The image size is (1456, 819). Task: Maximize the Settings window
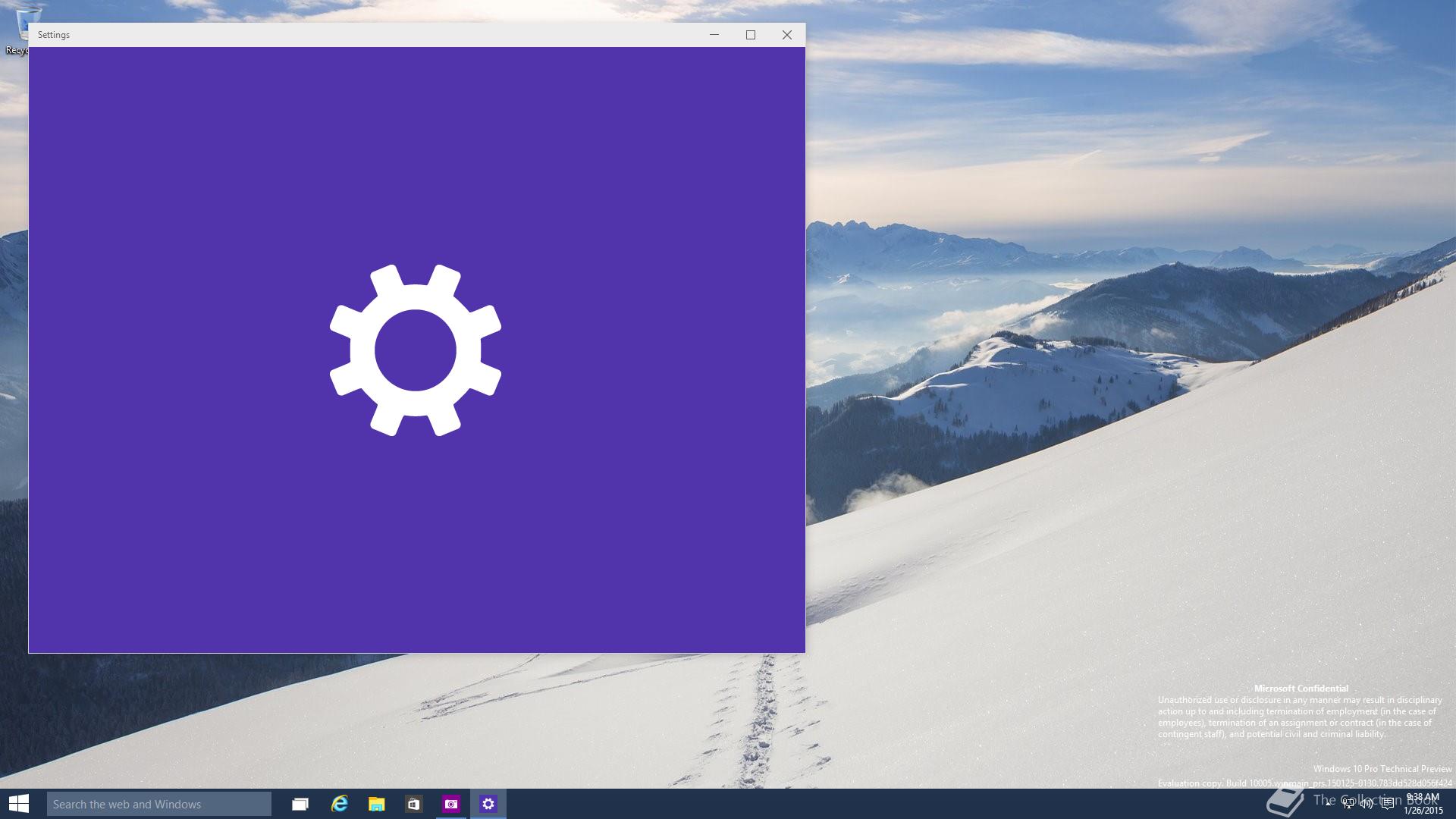click(751, 35)
